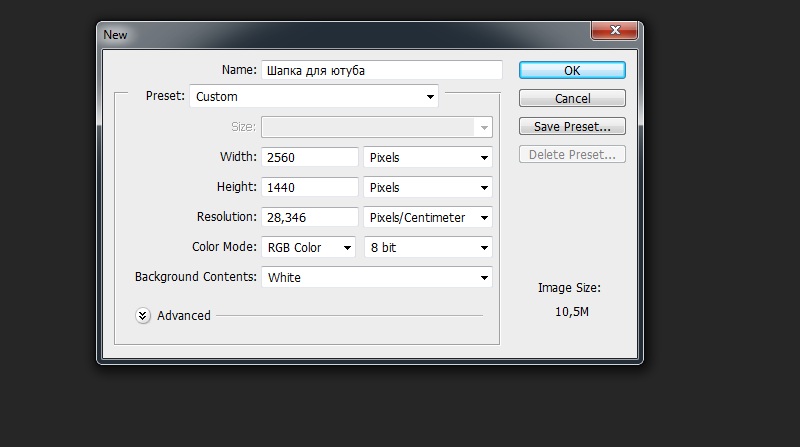Expand the Advanced options chevron icon
Viewport: 800px width, 447px height.
coord(143,316)
